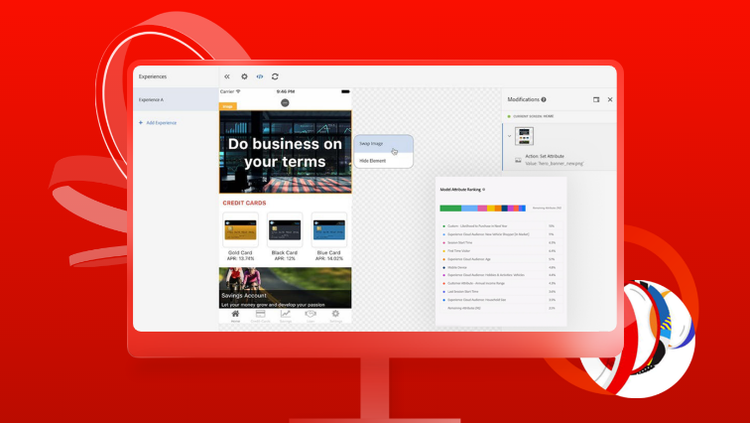
Task: Select the hero banner 'Do business on your terms'
Action: point(285,152)
